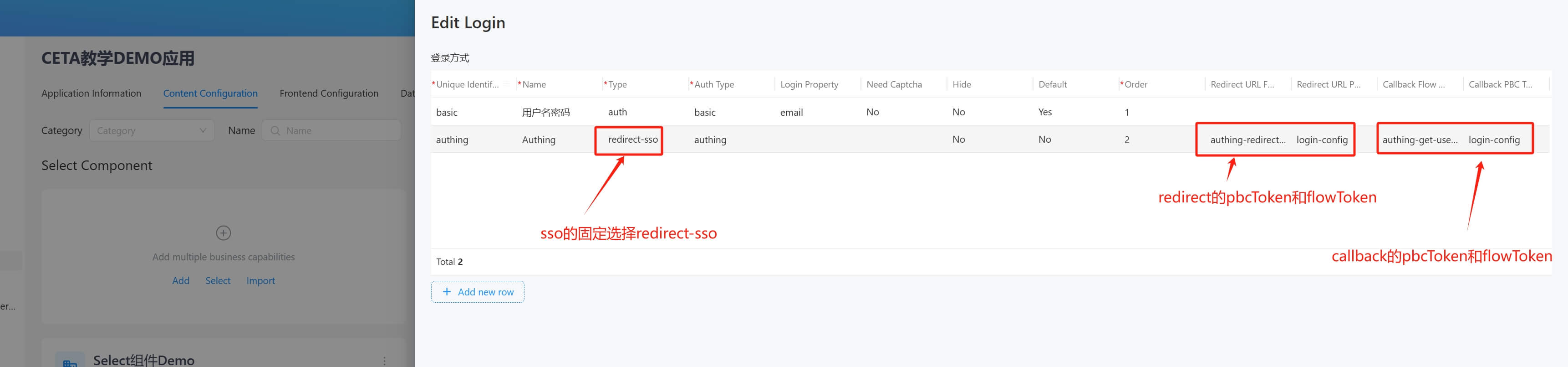Screen dimensions: 1568x367
Task: Click 'login-config' in Redirect URL PBC column
Action: coord(1322,140)
